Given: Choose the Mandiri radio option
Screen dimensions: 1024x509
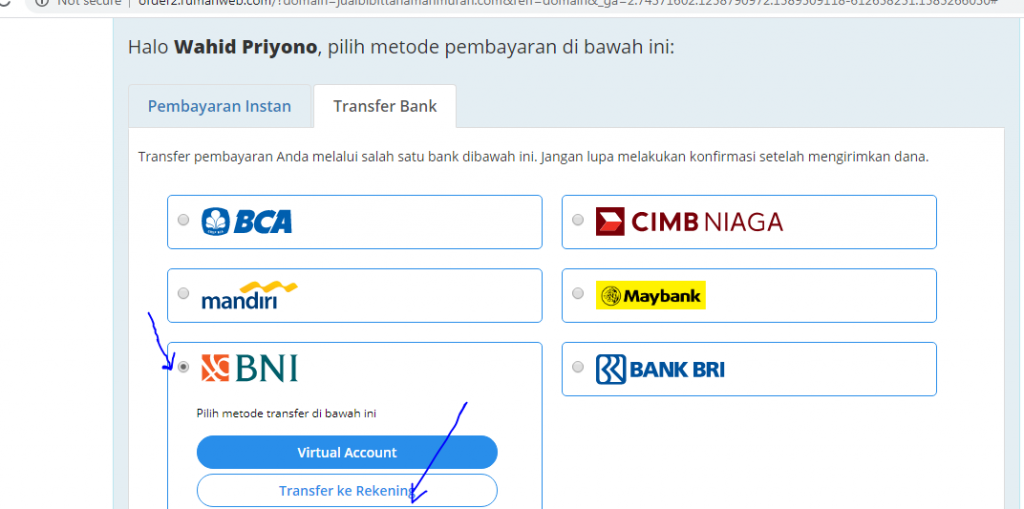Looking at the screenshot, I should [184, 293].
